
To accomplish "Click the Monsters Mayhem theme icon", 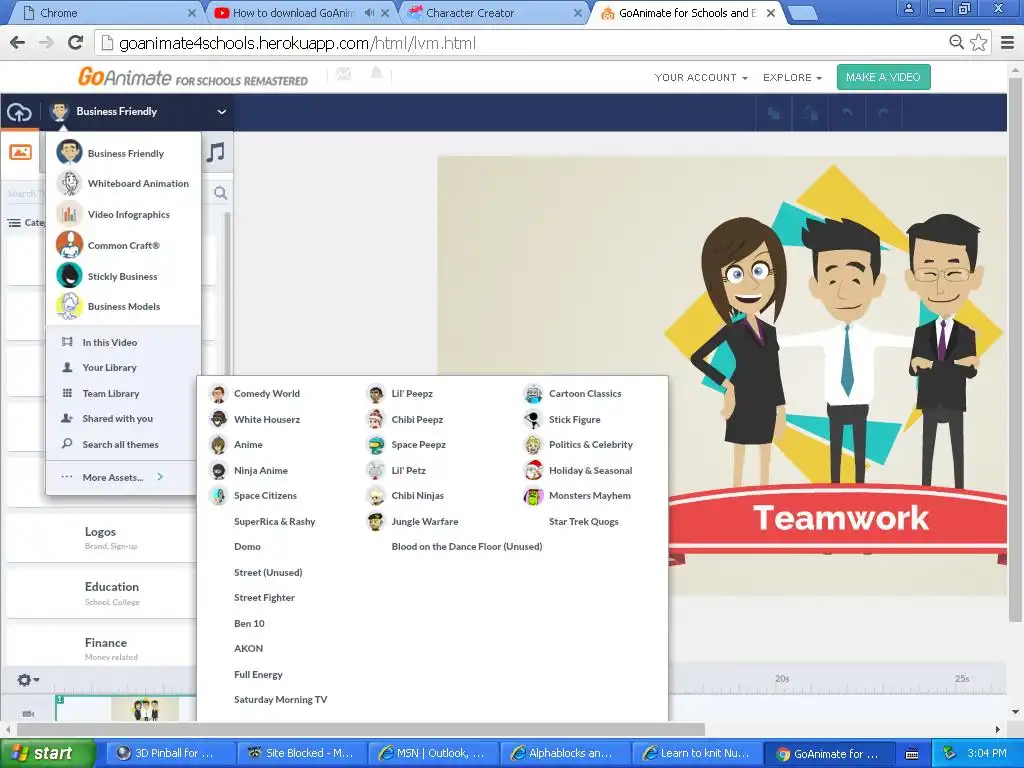I will [x=533, y=496].
